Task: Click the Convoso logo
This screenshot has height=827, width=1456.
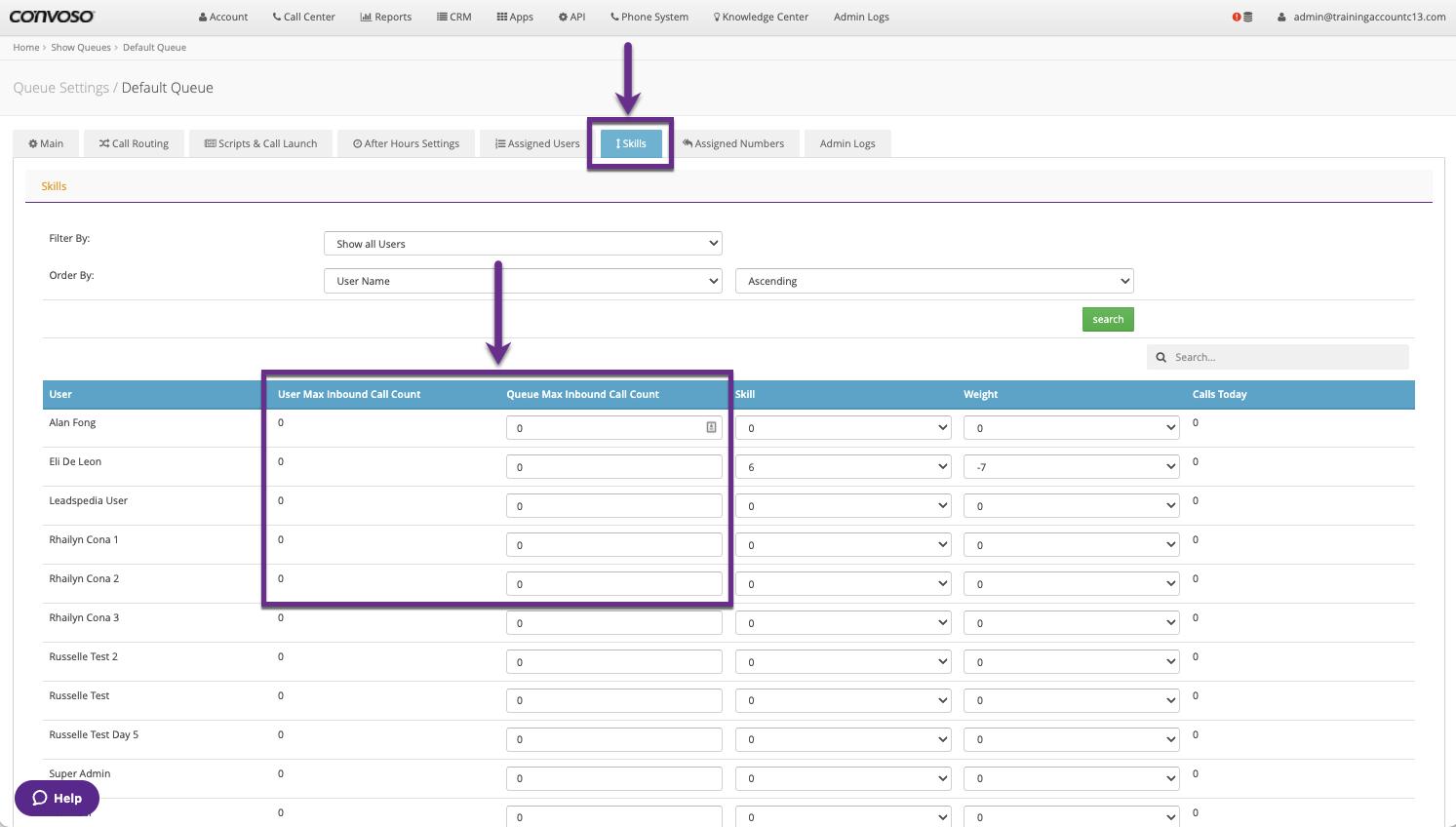Action: point(53,17)
